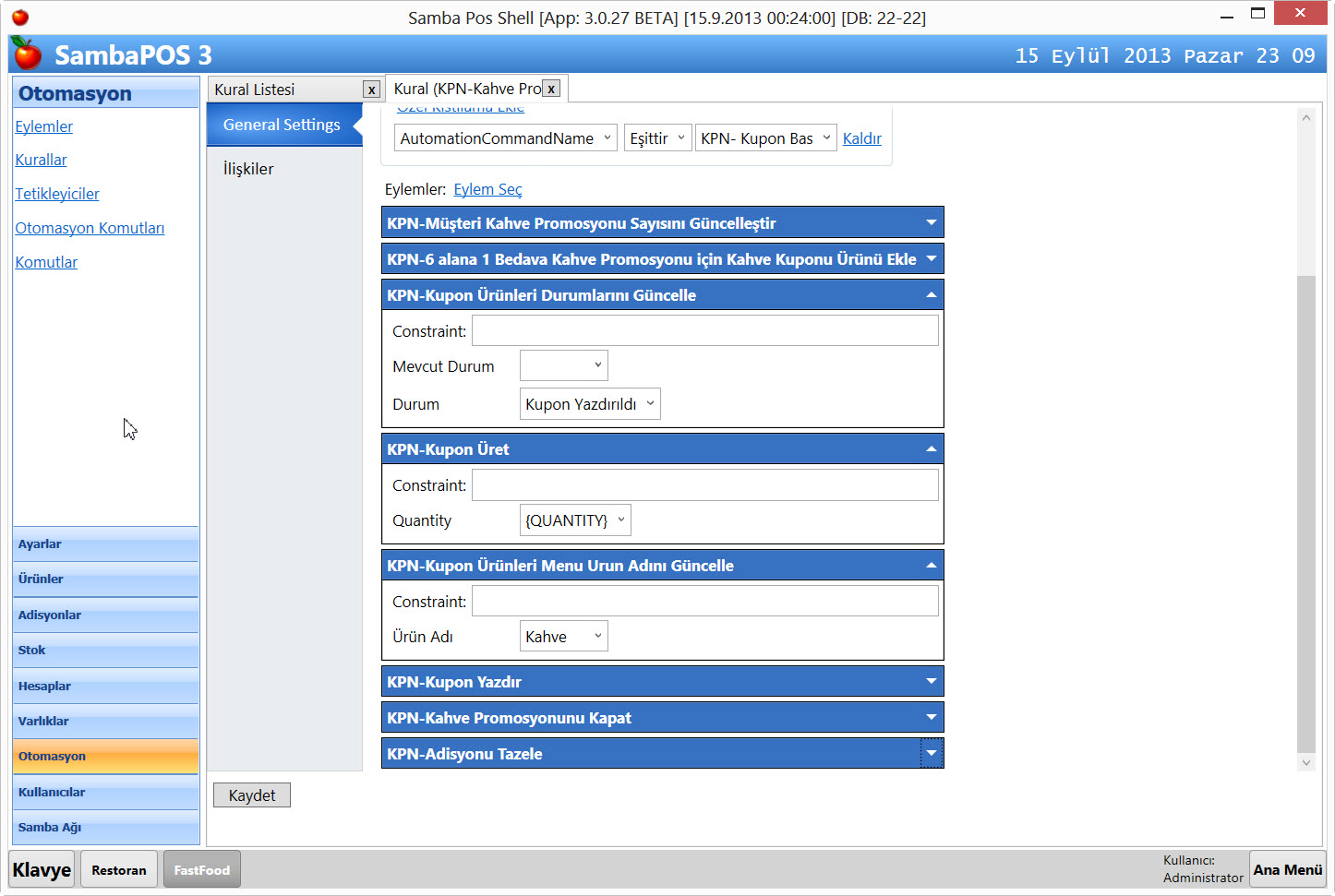Screen dimensions: 1335x896
Task: Select the İlişkiler side tab
Action: pyautogui.click(x=248, y=169)
